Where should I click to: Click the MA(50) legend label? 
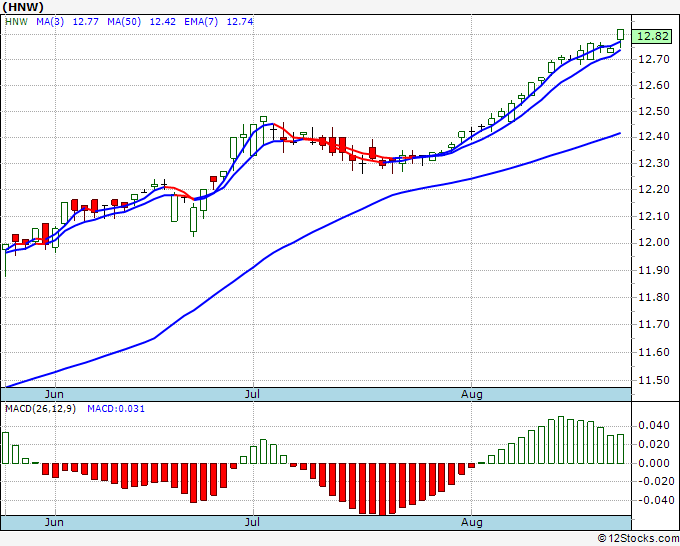click(x=124, y=22)
